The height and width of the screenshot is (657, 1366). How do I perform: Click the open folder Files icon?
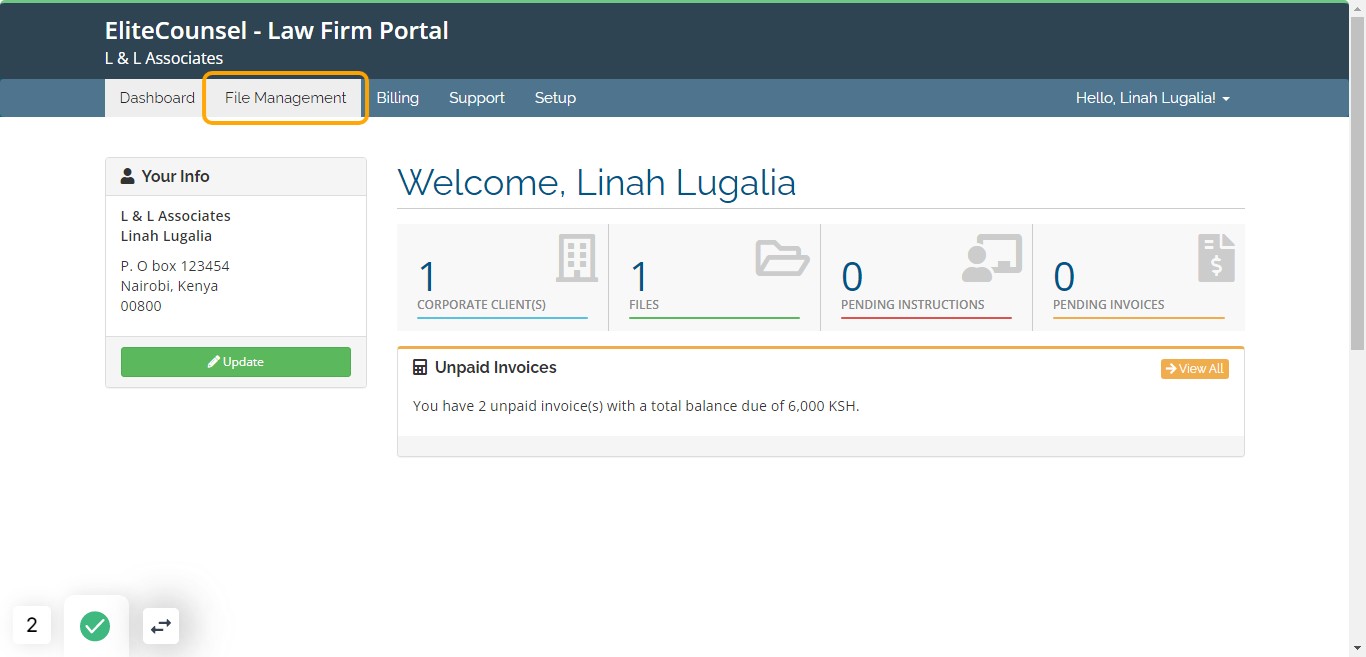782,257
